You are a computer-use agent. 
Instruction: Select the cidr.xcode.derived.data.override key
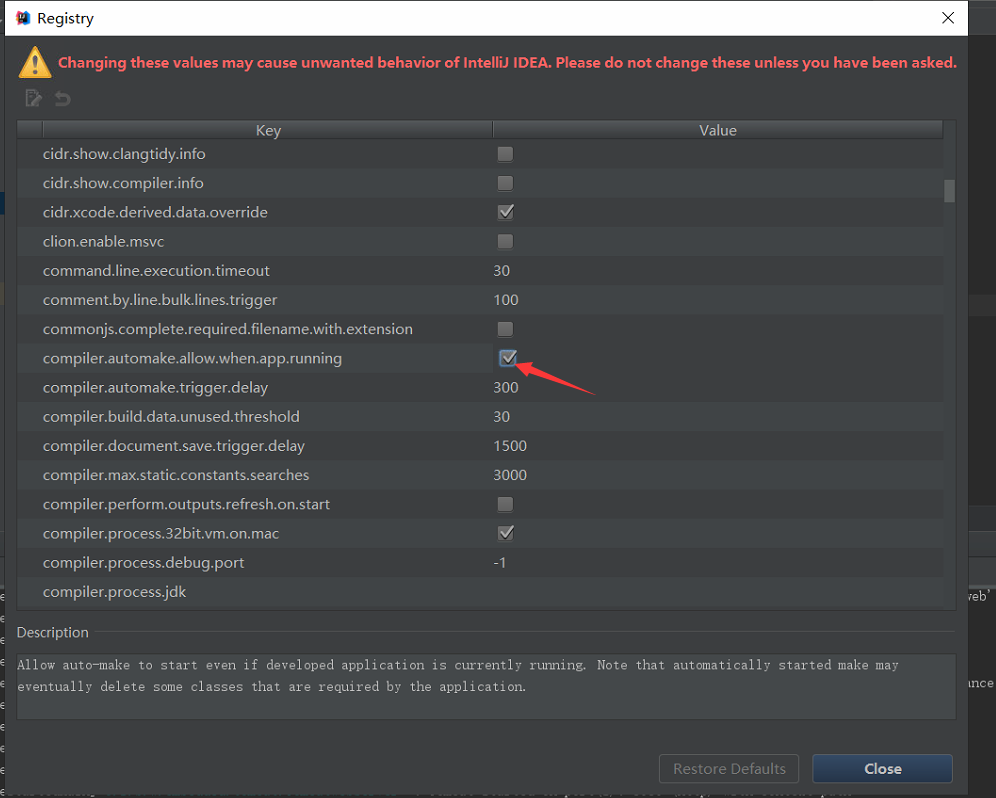point(155,213)
